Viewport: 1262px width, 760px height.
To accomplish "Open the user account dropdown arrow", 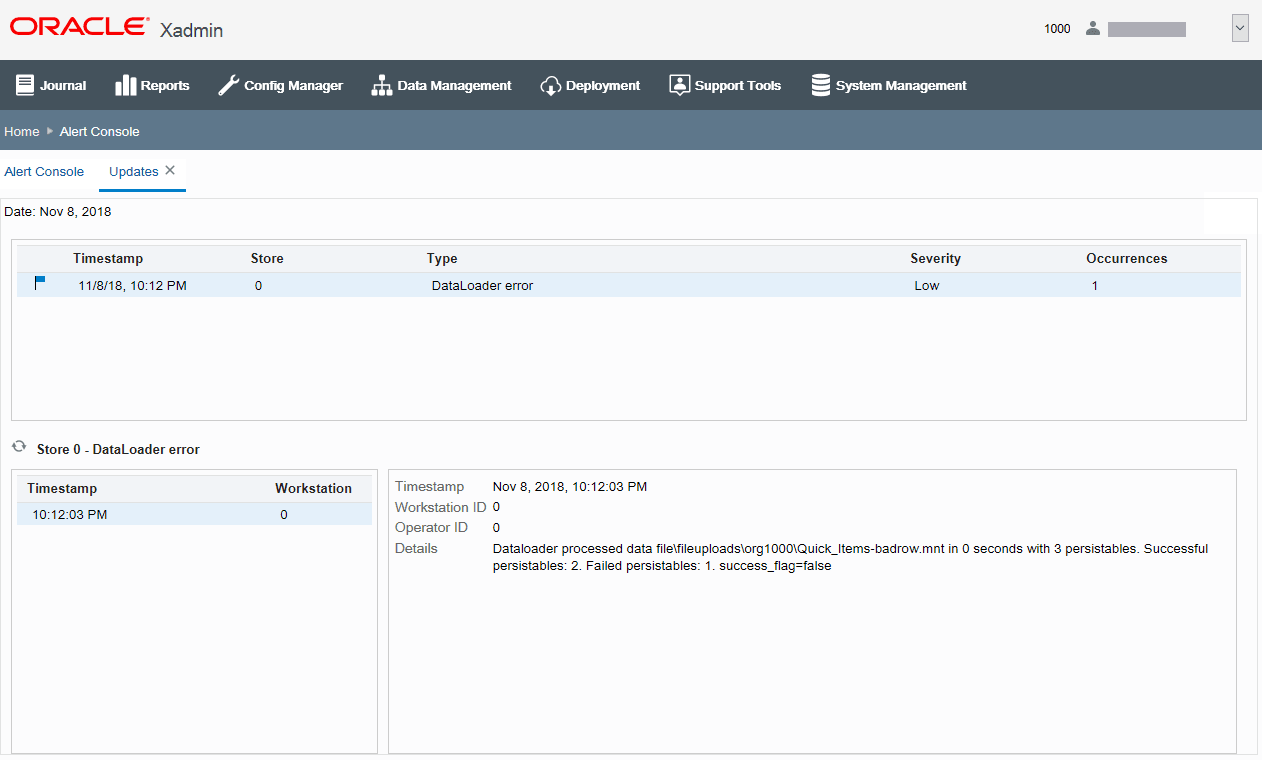I will (x=1240, y=29).
